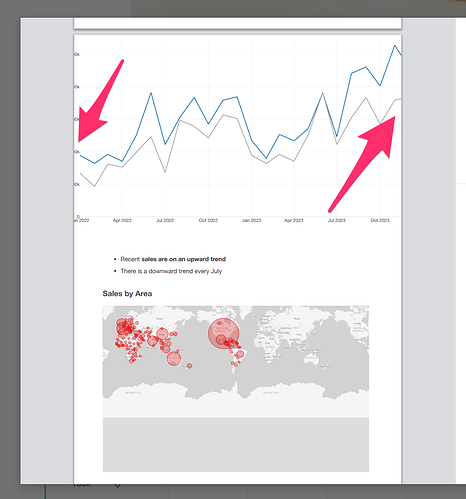Click the 'Jan 2023' axis label

point(251,220)
